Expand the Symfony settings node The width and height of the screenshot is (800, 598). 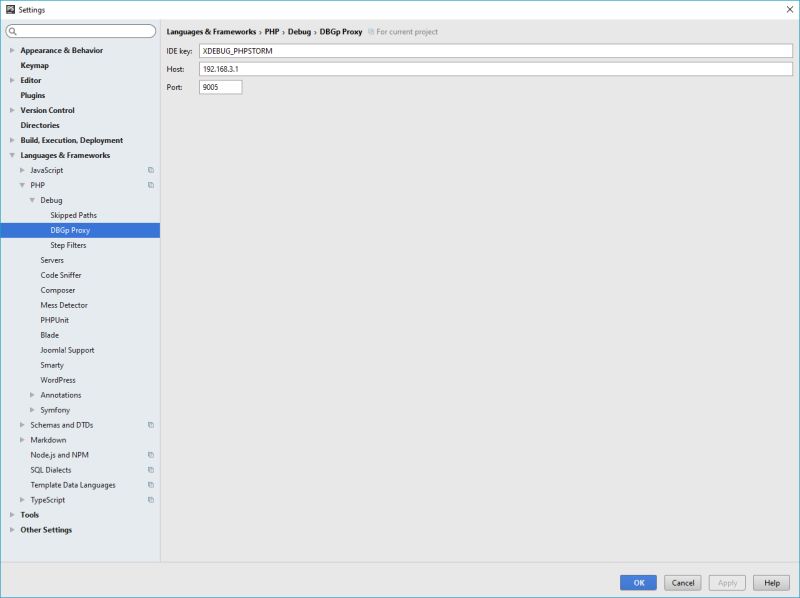30,409
